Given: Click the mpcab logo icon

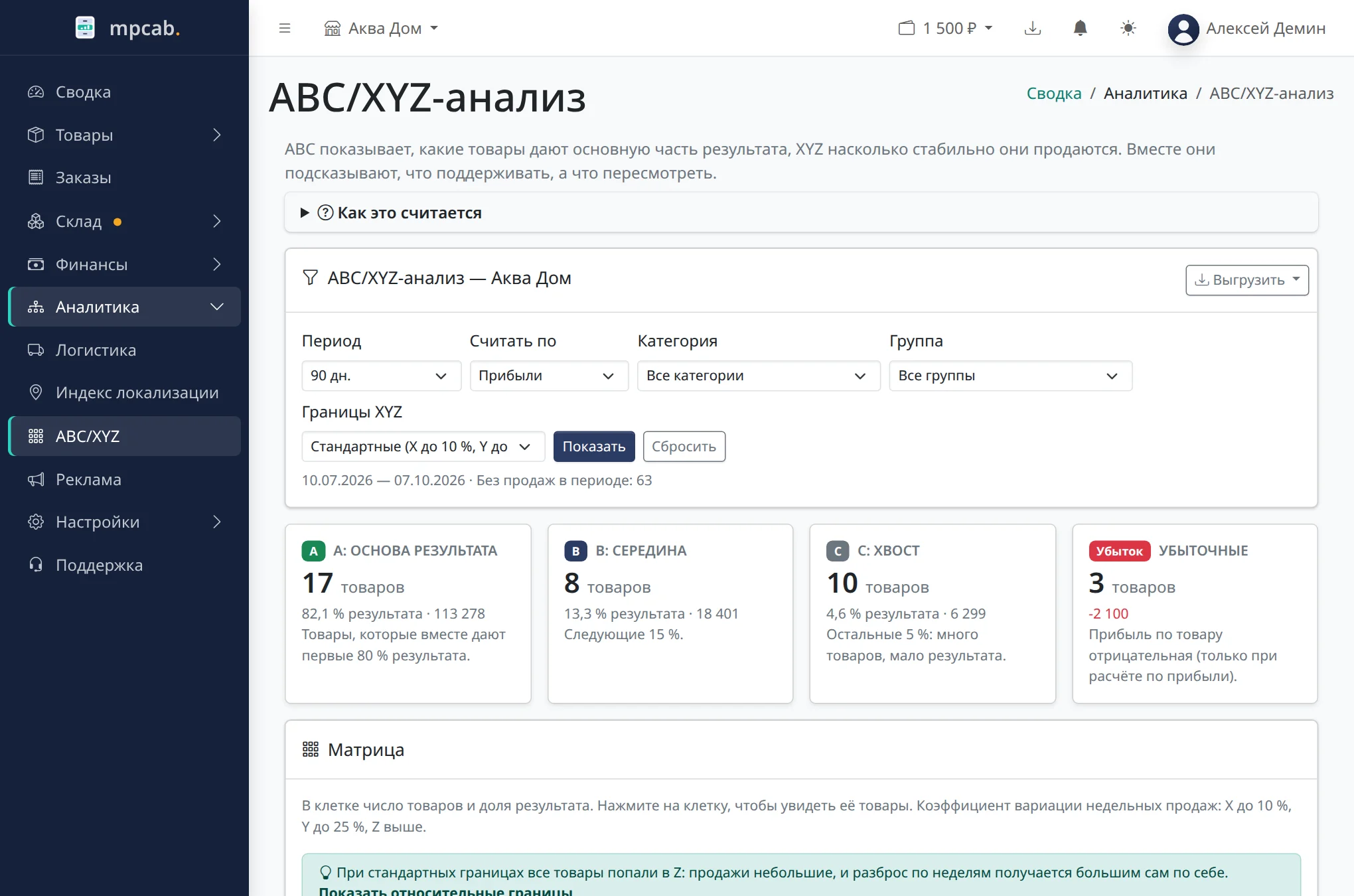Looking at the screenshot, I should click(85, 28).
